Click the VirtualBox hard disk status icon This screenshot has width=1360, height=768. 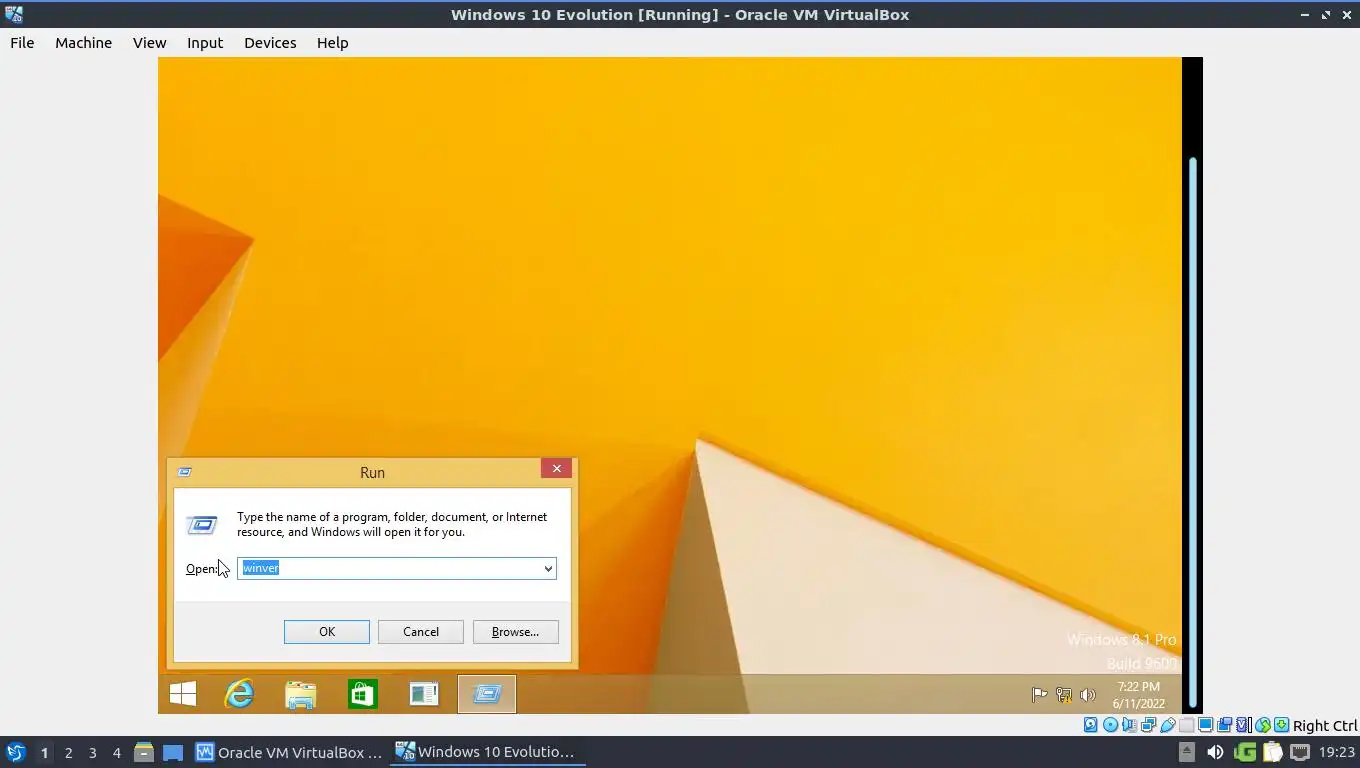(1091, 725)
